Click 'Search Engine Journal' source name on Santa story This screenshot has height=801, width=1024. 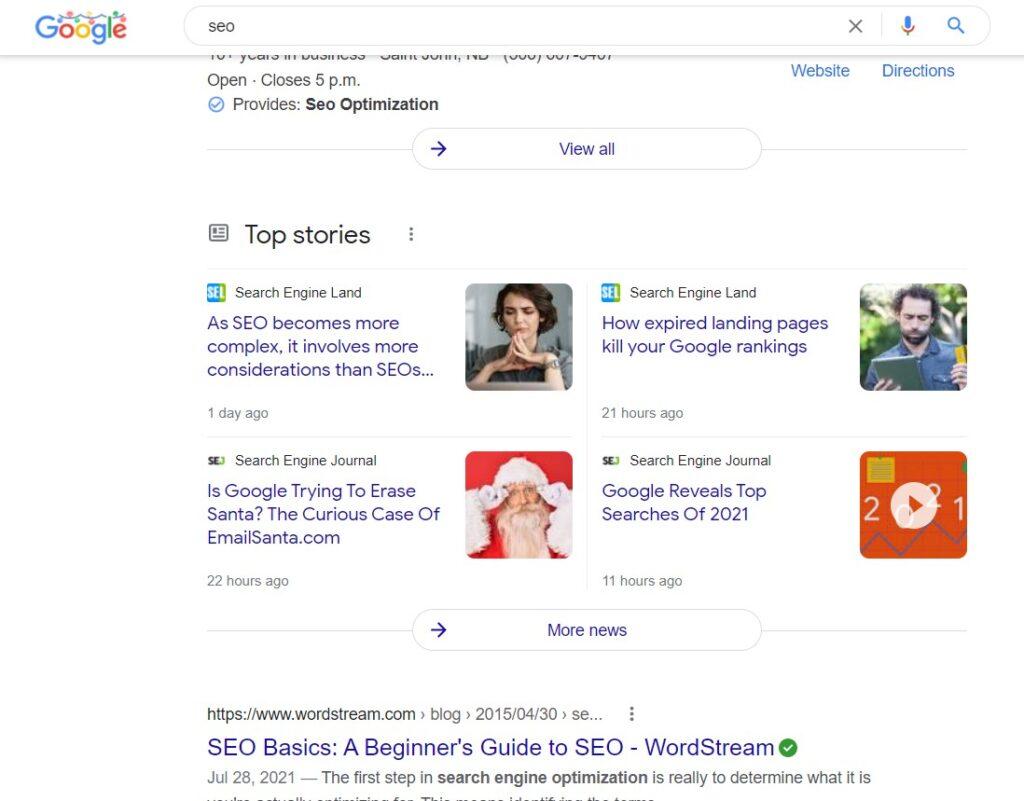pos(306,460)
